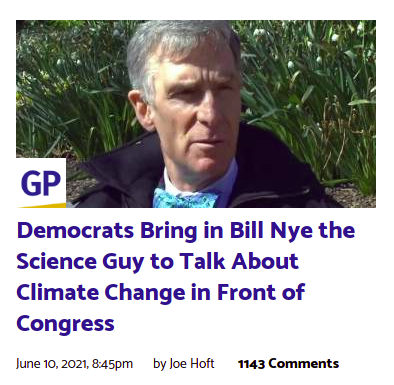Open the headline starting with 'Democrats Bring in'
Viewport: 394px width, 385px height.
pos(186,277)
